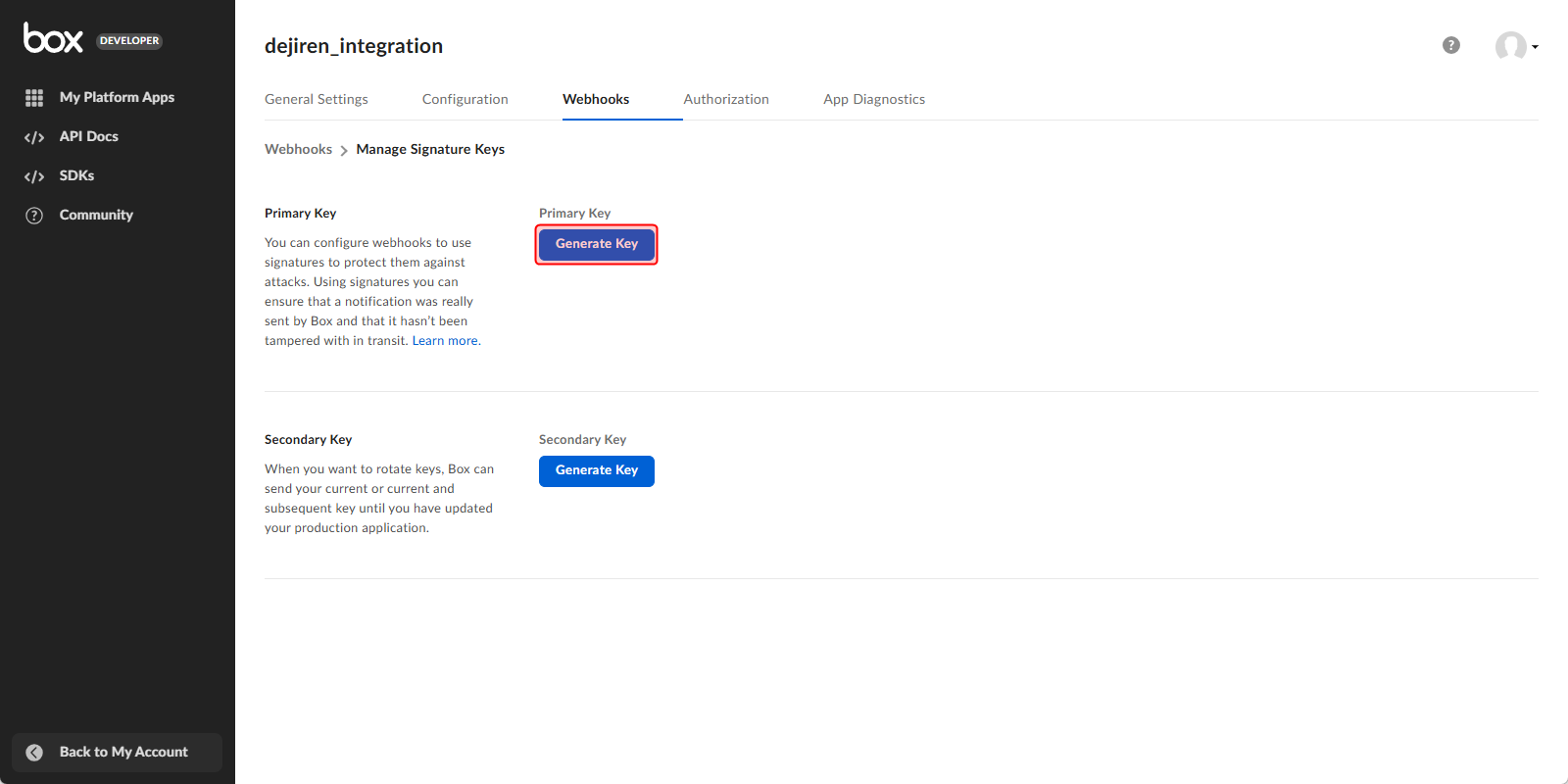Image resolution: width=1568 pixels, height=784 pixels.
Task: Click the bold Secondary Key heading
Action: pyautogui.click(x=308, y=439)
